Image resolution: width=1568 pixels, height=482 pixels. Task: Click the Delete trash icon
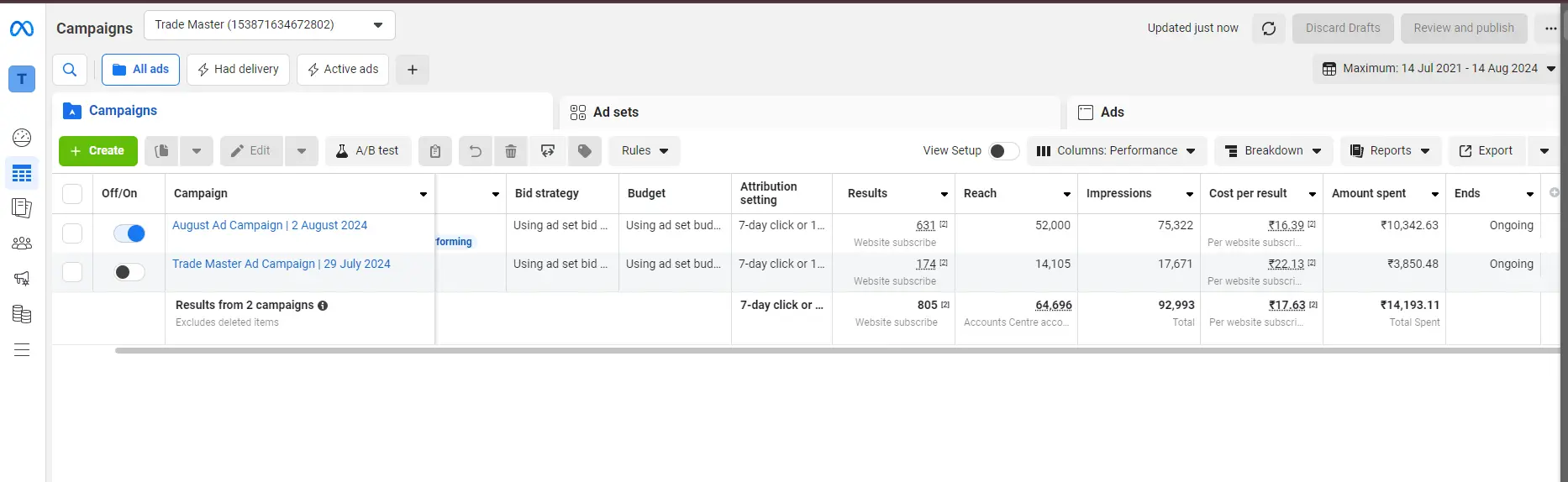511,151
